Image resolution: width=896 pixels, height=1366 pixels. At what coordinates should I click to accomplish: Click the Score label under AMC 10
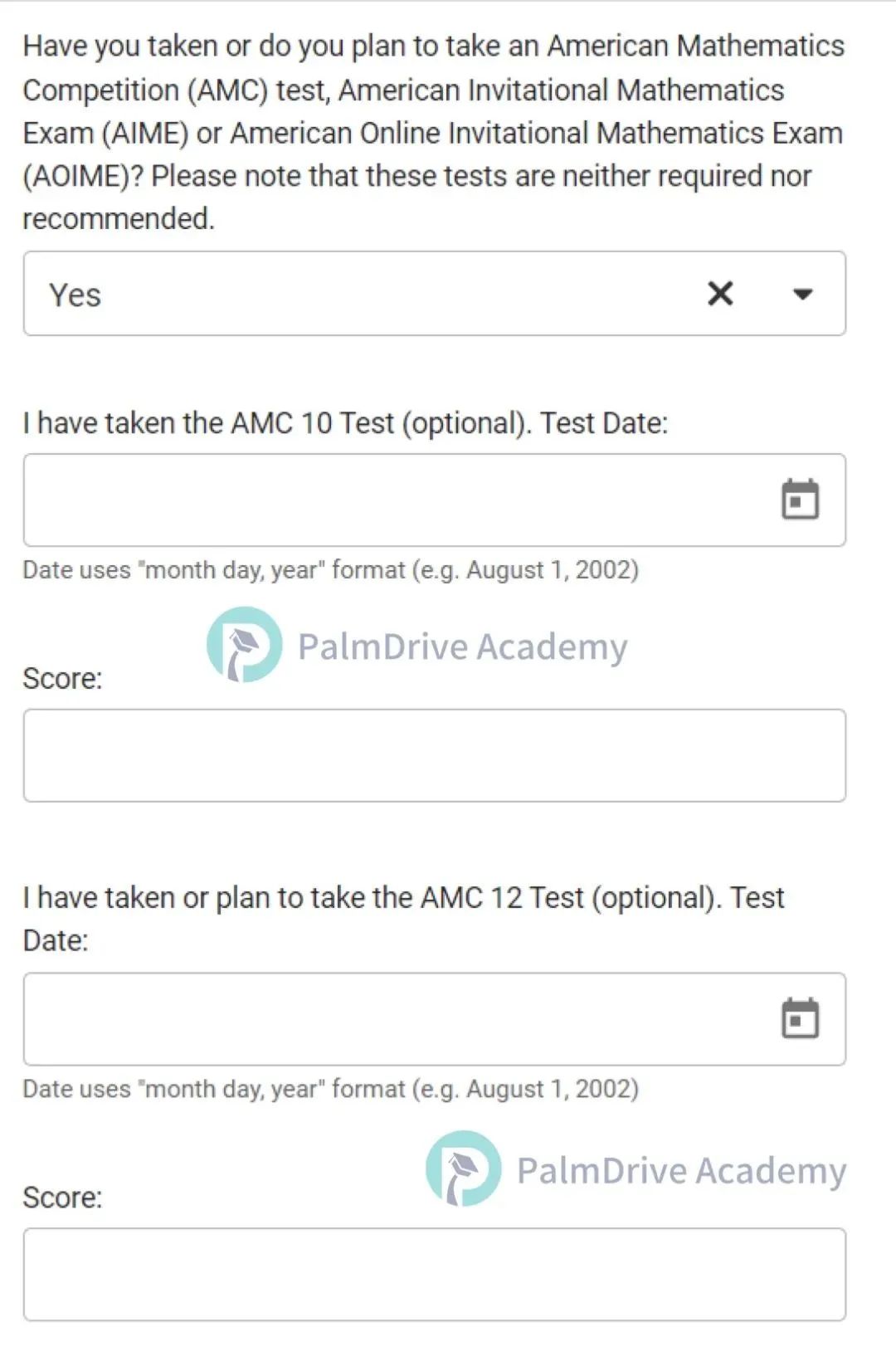(x=62, y=679)
